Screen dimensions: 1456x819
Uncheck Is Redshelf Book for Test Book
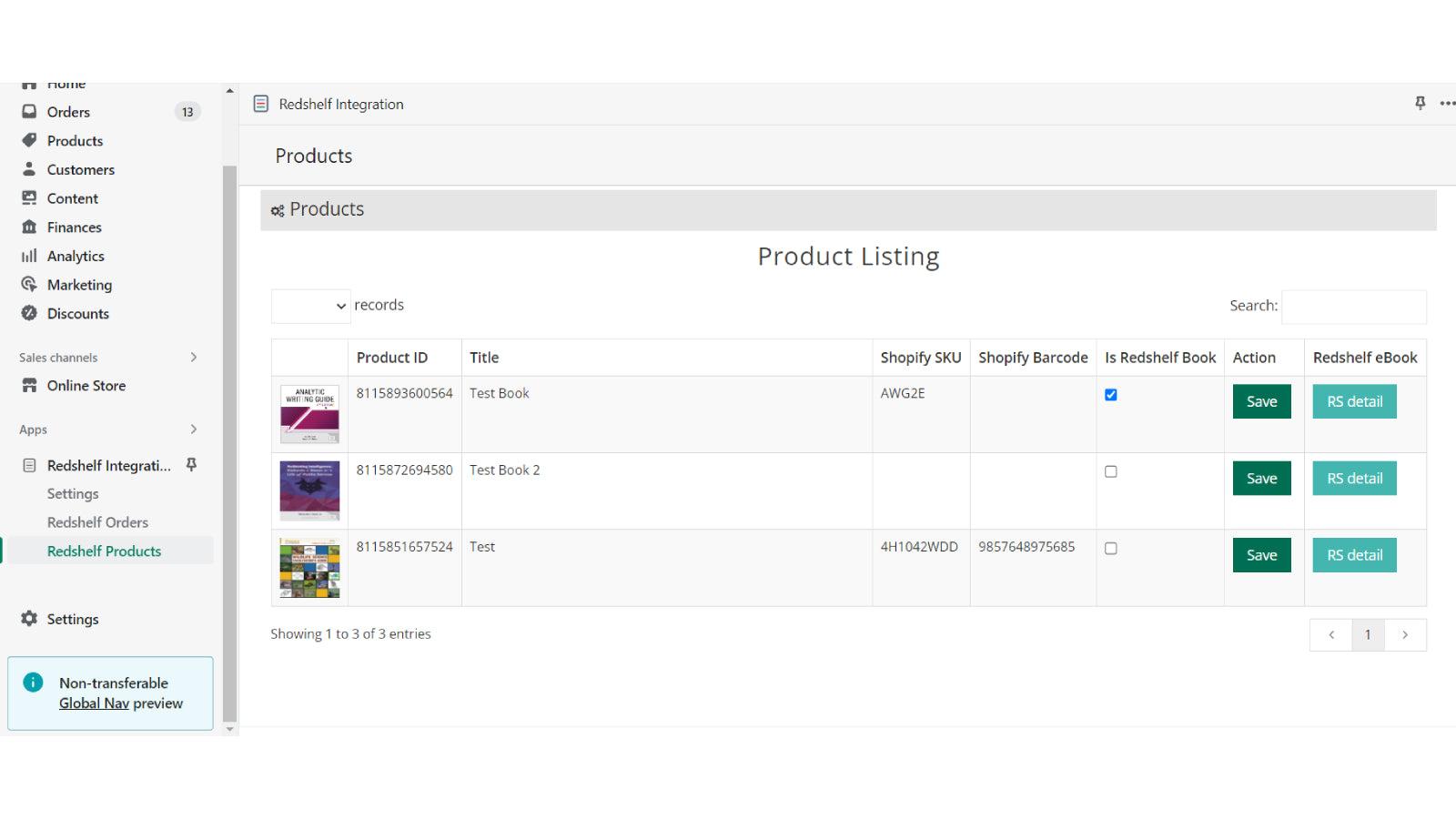pyautogui.click(x=1110, y=395)
